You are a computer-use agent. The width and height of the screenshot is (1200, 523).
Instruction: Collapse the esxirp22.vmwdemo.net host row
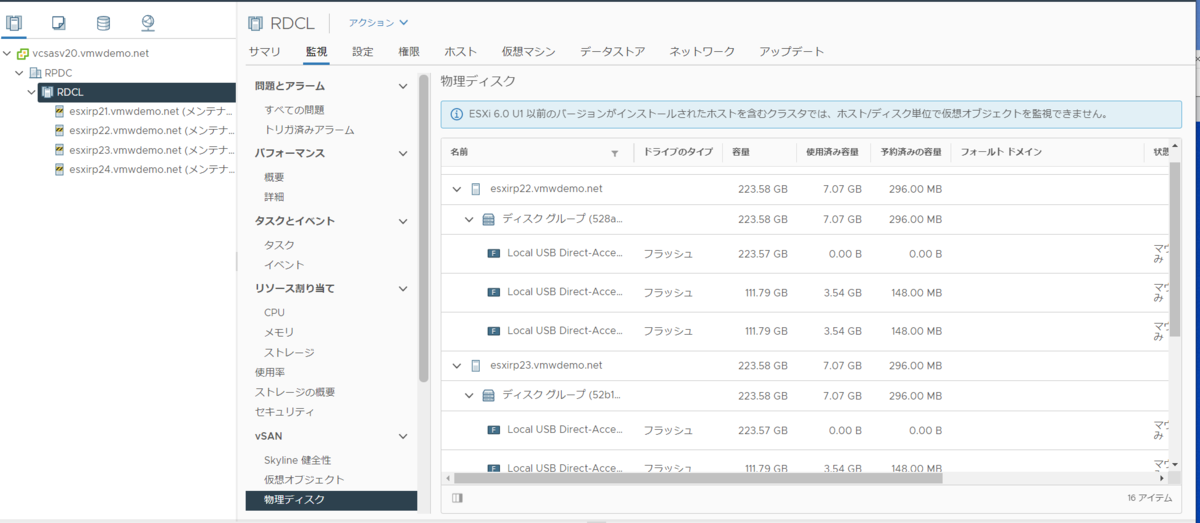tap(457, 189)
